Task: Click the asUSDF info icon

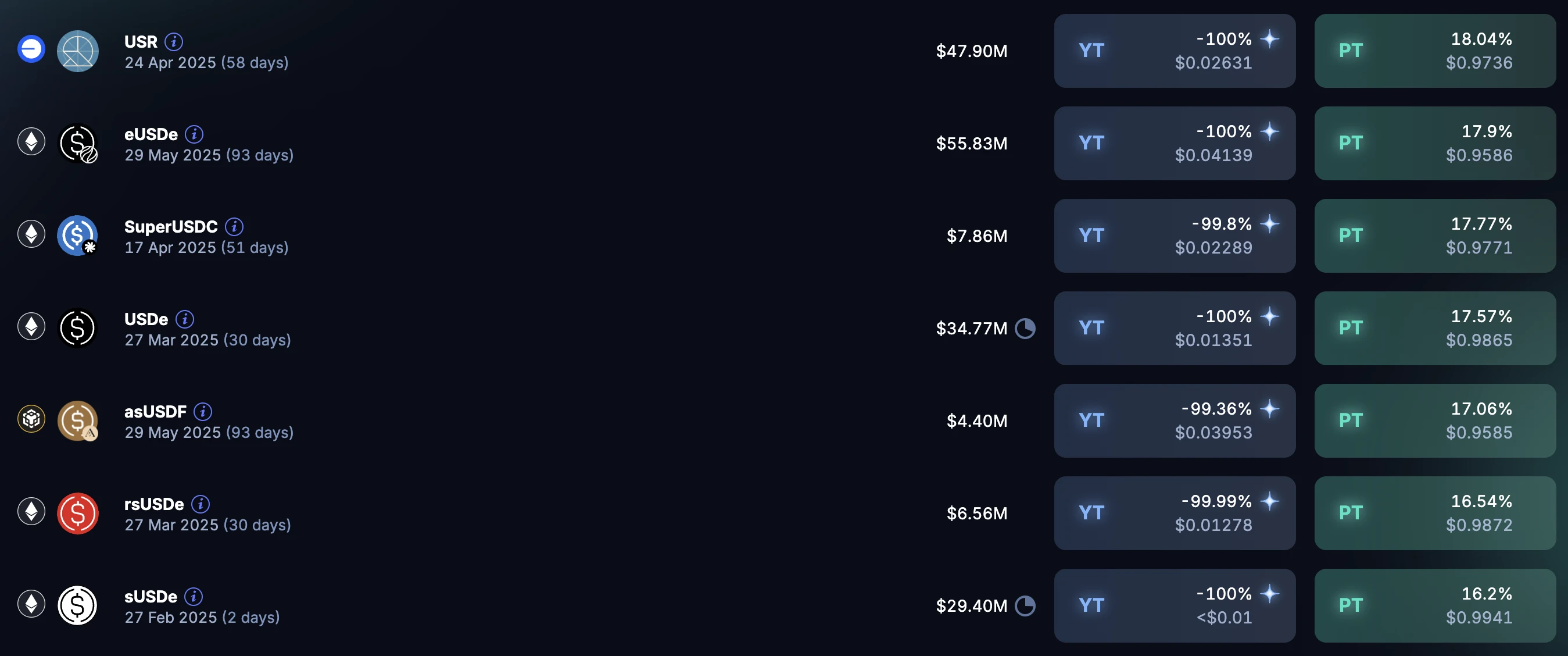Action: coord(203,412)
